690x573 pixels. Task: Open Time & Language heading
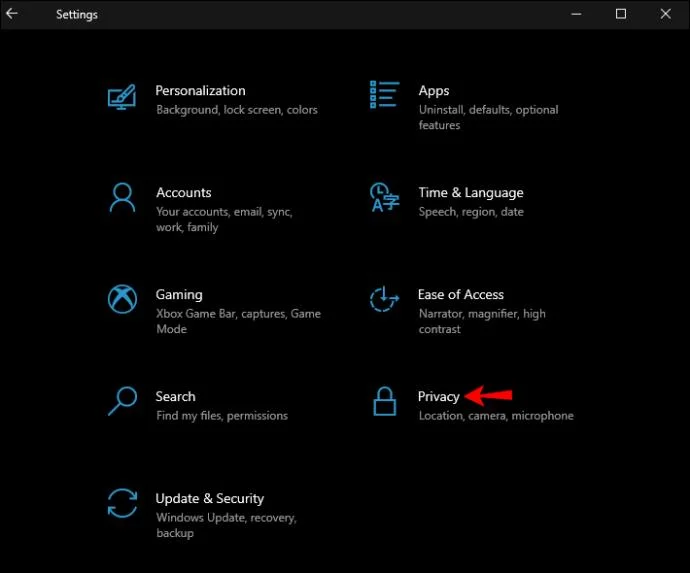[471, 193]
